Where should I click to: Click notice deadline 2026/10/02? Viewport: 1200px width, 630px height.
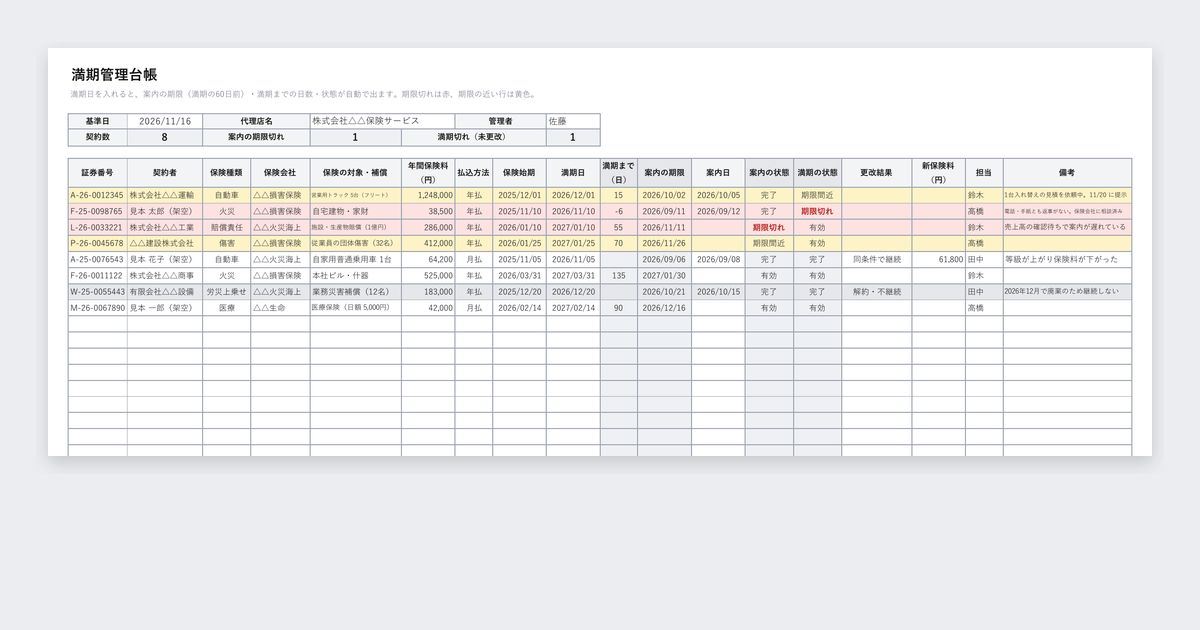(x=664, y=196)
